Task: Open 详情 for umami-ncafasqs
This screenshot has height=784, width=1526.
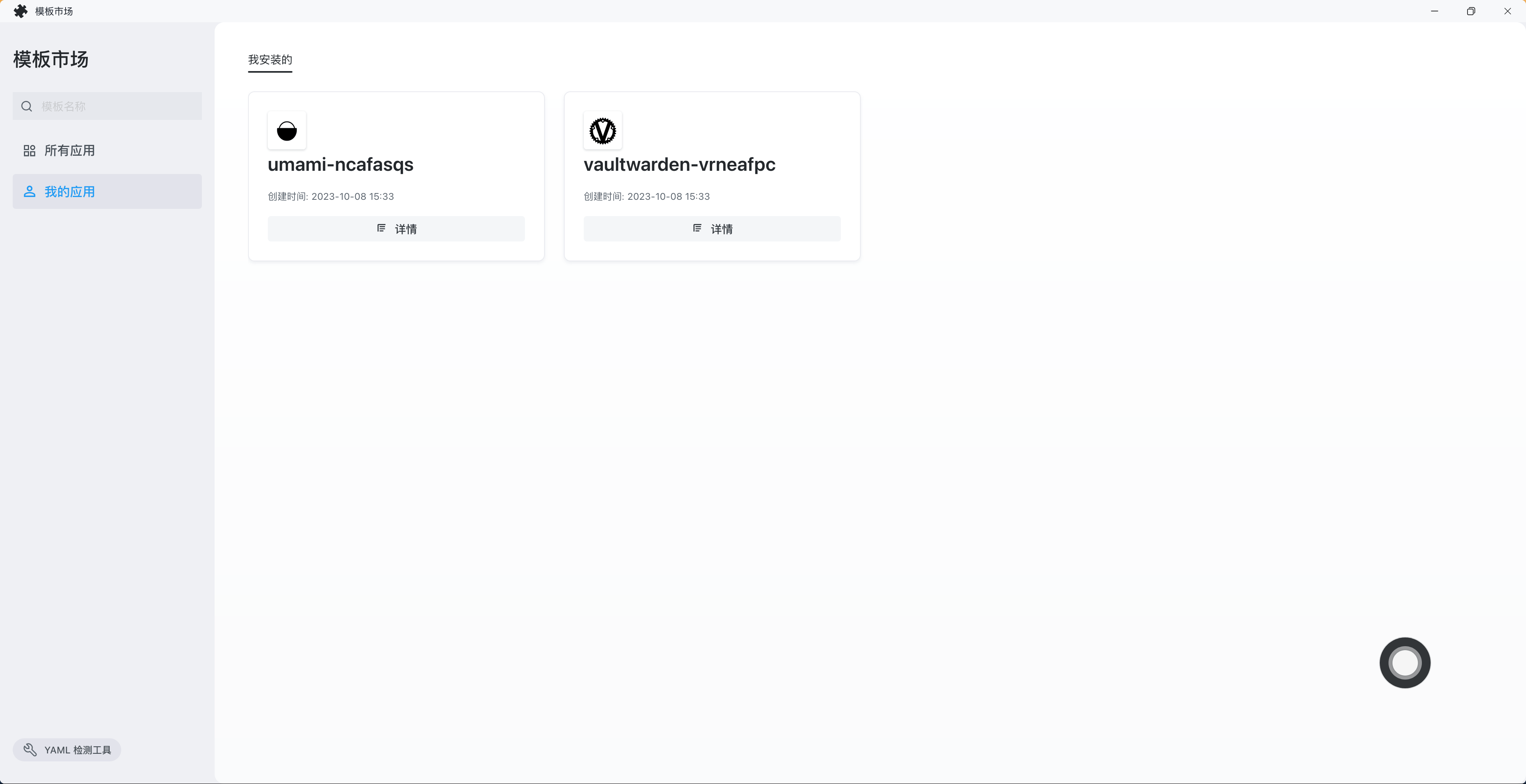Action: click(x=396, y=229)
